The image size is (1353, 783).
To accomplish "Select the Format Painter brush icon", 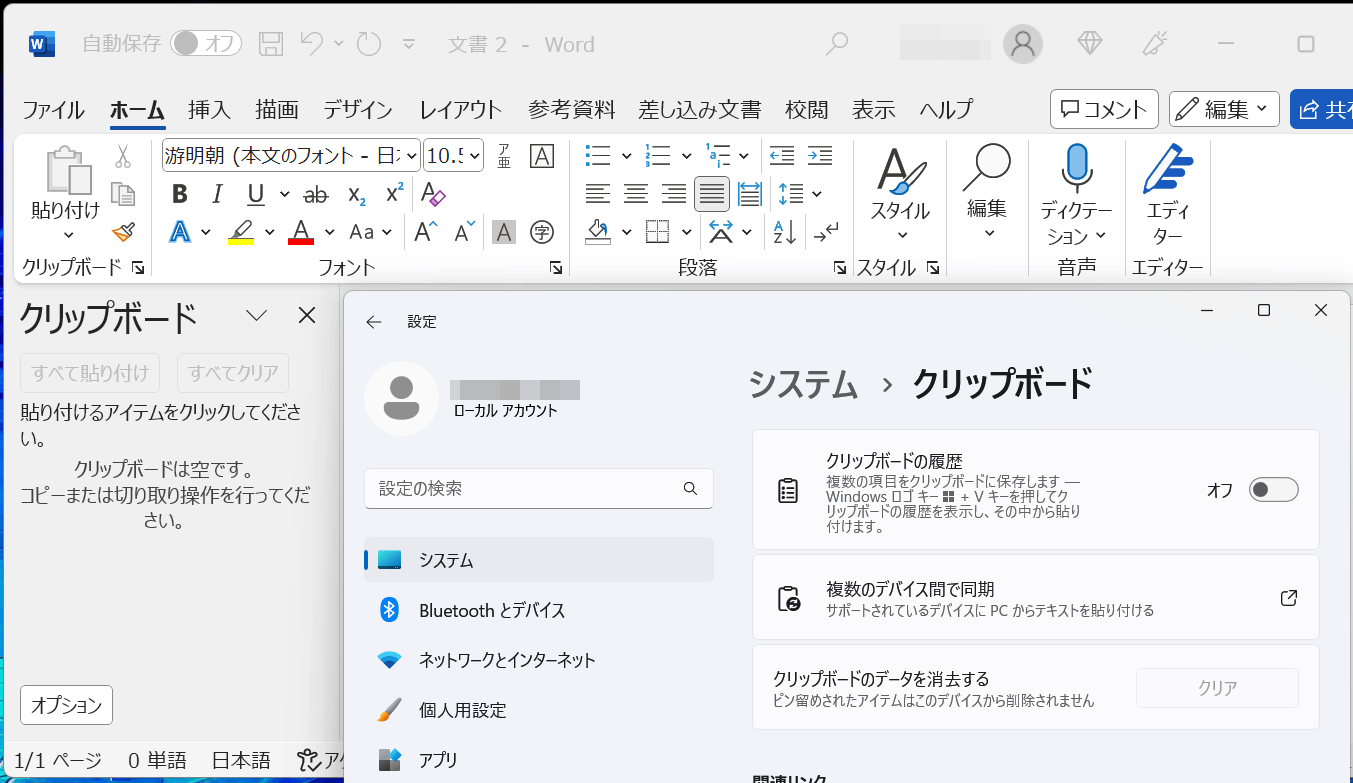I will (x=123, y=232).
